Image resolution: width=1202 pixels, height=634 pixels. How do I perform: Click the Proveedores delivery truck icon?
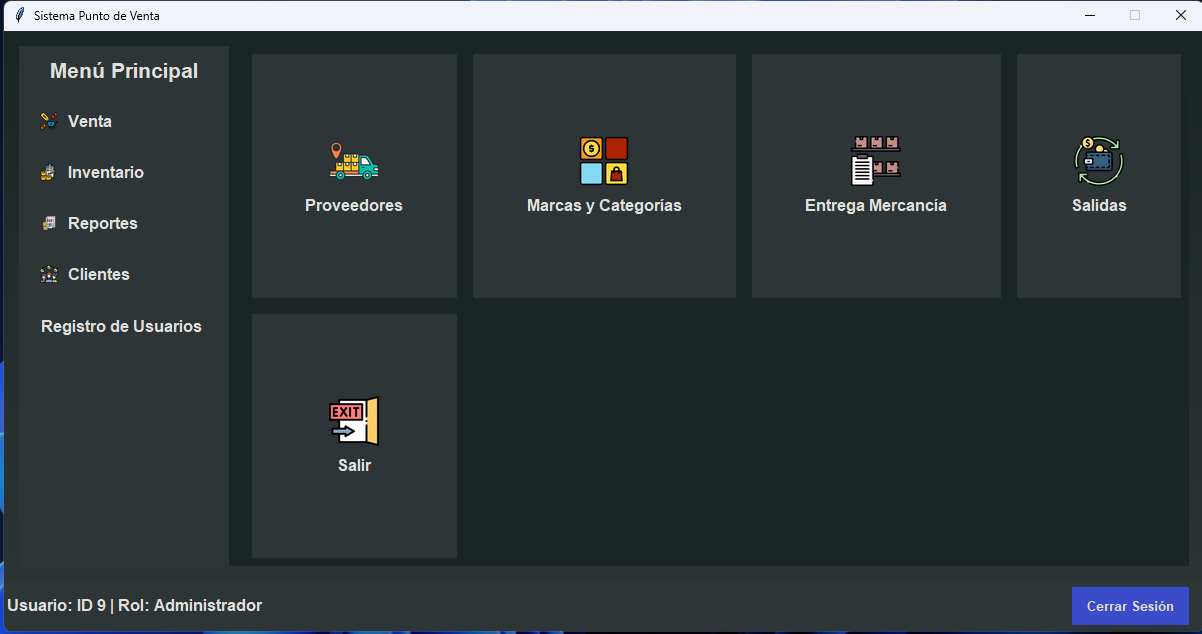(354, 161)
